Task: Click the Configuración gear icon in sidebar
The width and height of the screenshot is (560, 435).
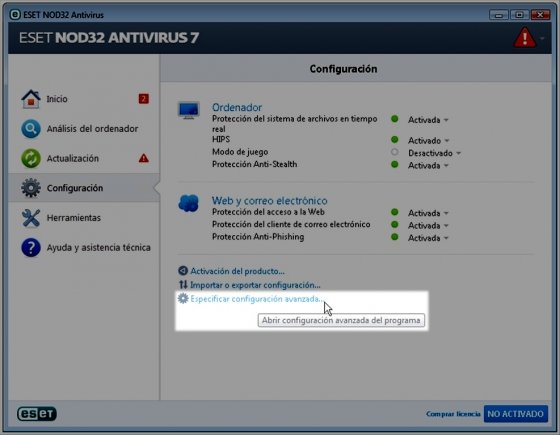Action: (31, 188)
